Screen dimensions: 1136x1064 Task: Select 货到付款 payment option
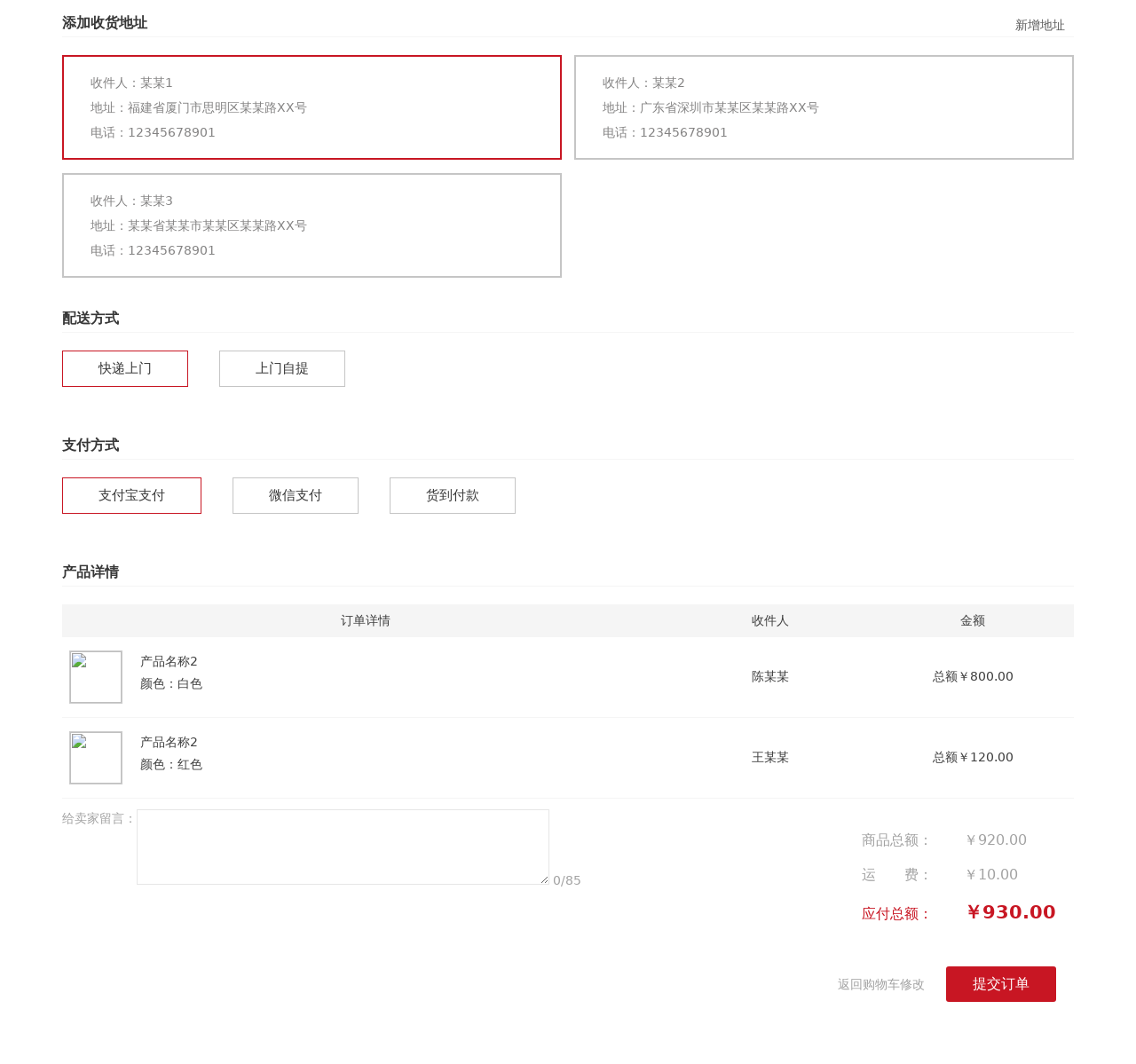452,495
